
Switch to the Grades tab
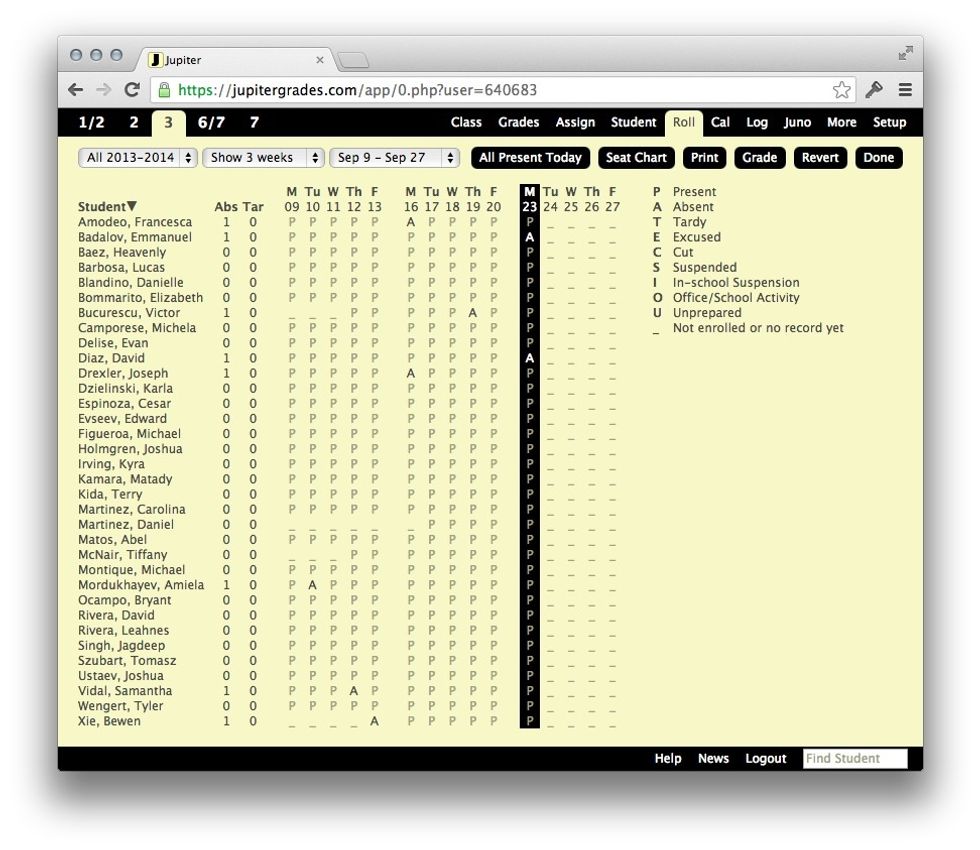click(x=518, y=123)
